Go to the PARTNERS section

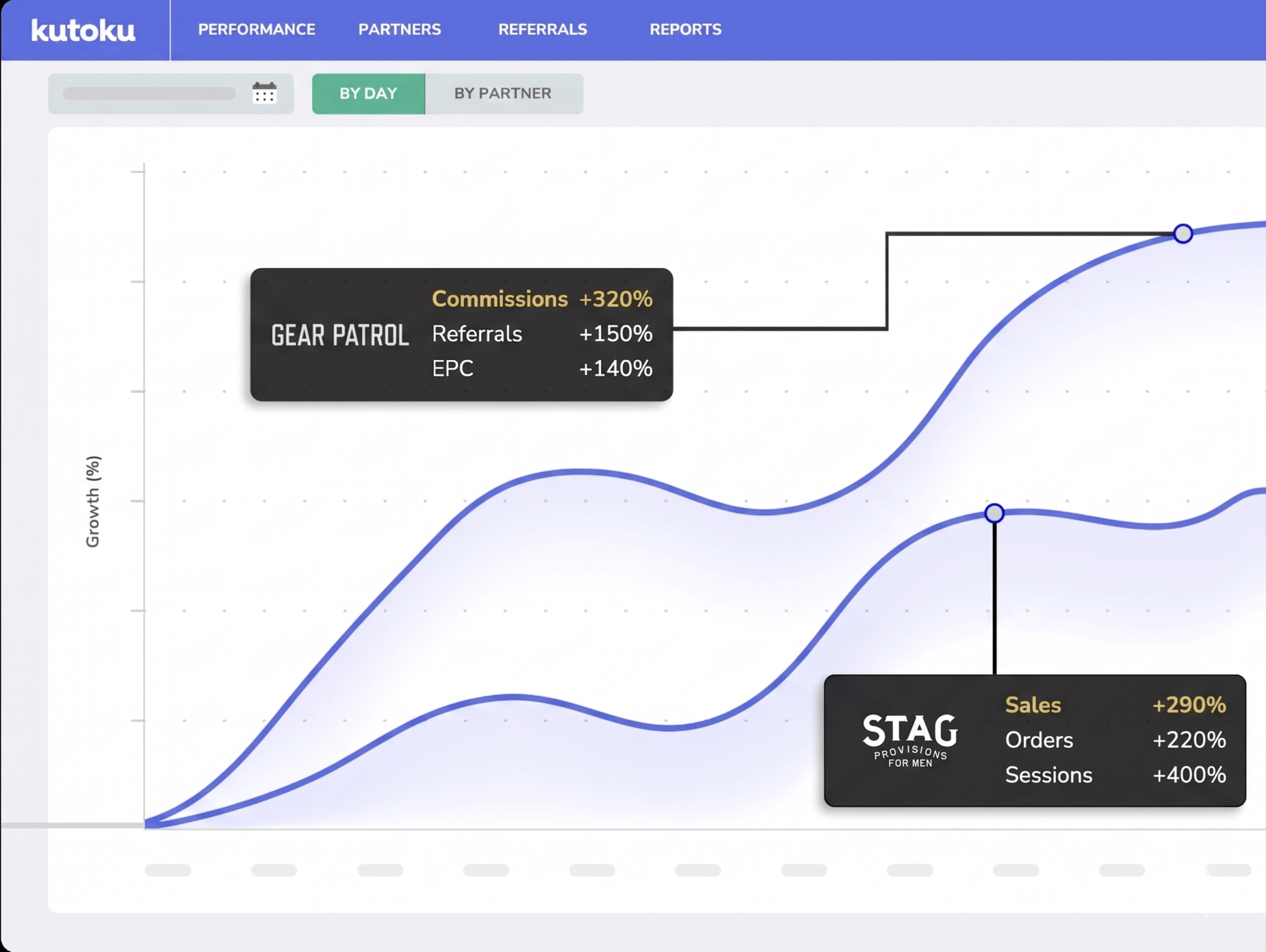[400, 29]
